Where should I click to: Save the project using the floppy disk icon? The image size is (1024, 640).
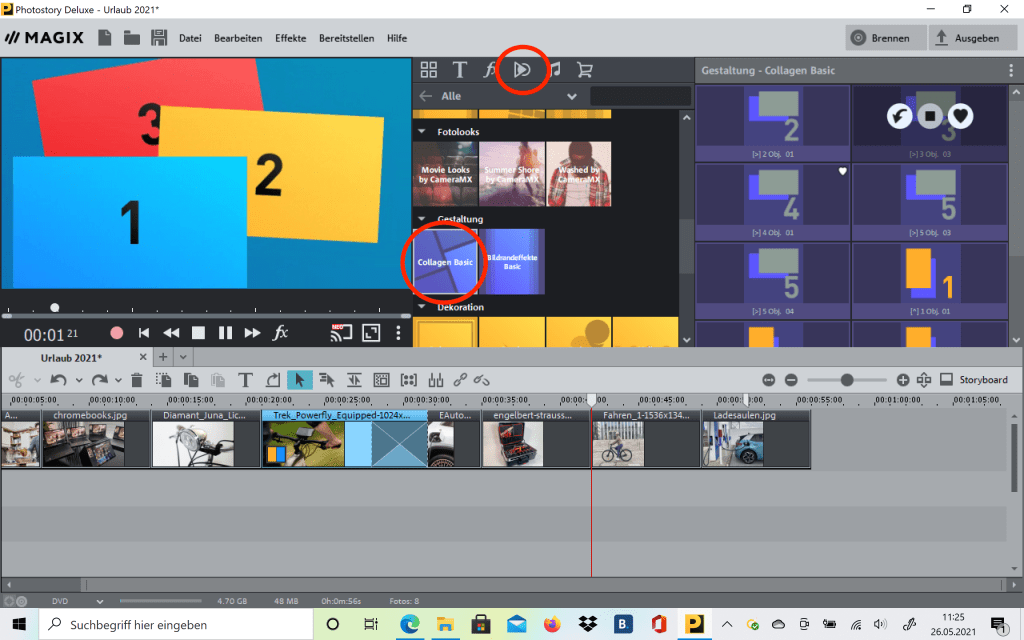coord(159,38)
